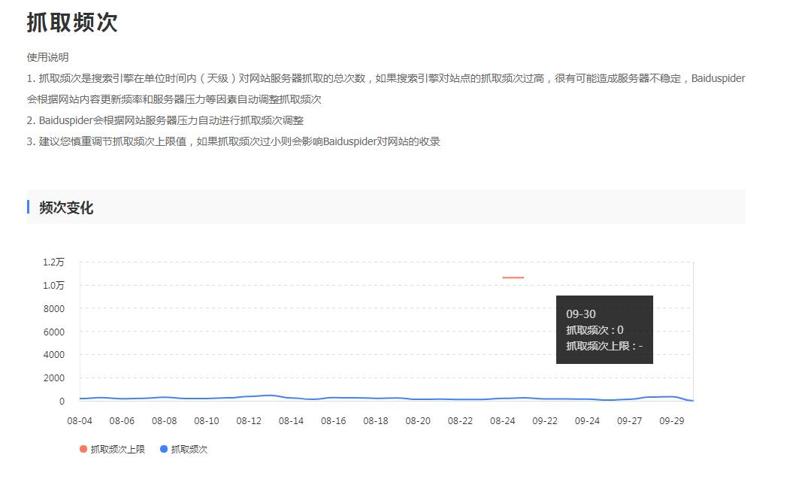The height and width of the screenshot is (479, 799).
Task: Click the 08-20 x-axis date label
Action: [x=418, y=421]
